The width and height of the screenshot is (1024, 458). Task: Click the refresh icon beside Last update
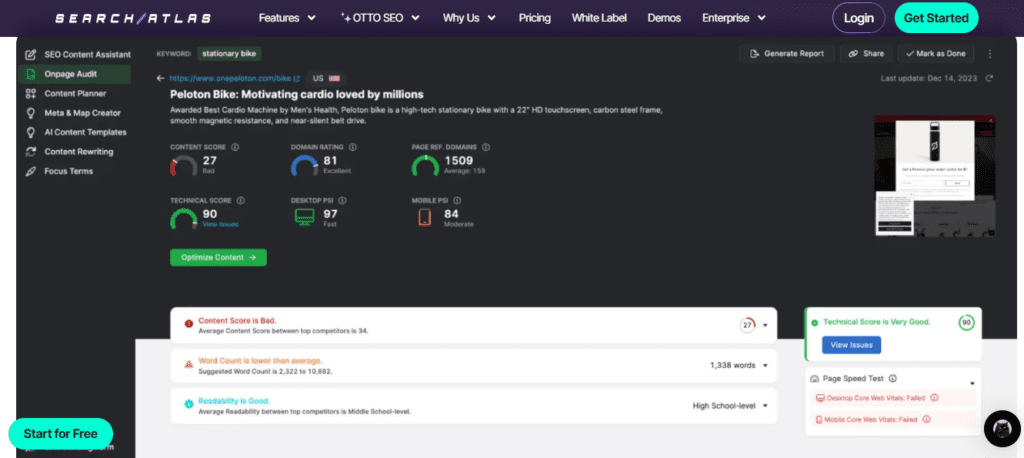tap(989, 78)
